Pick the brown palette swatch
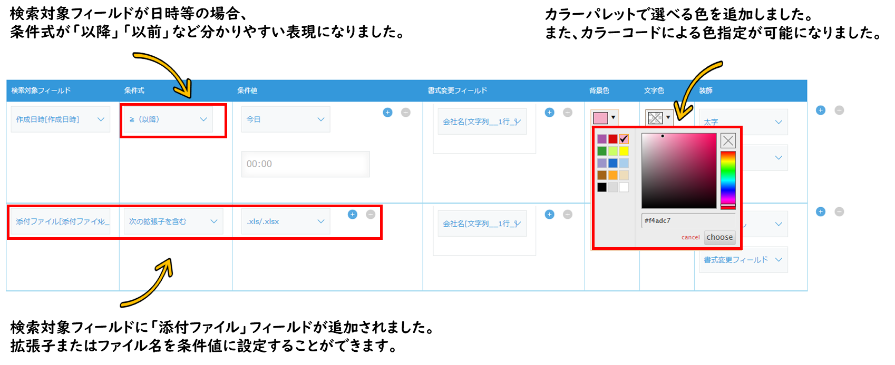Viewport: 895px width, 365px height. [602, 175]
